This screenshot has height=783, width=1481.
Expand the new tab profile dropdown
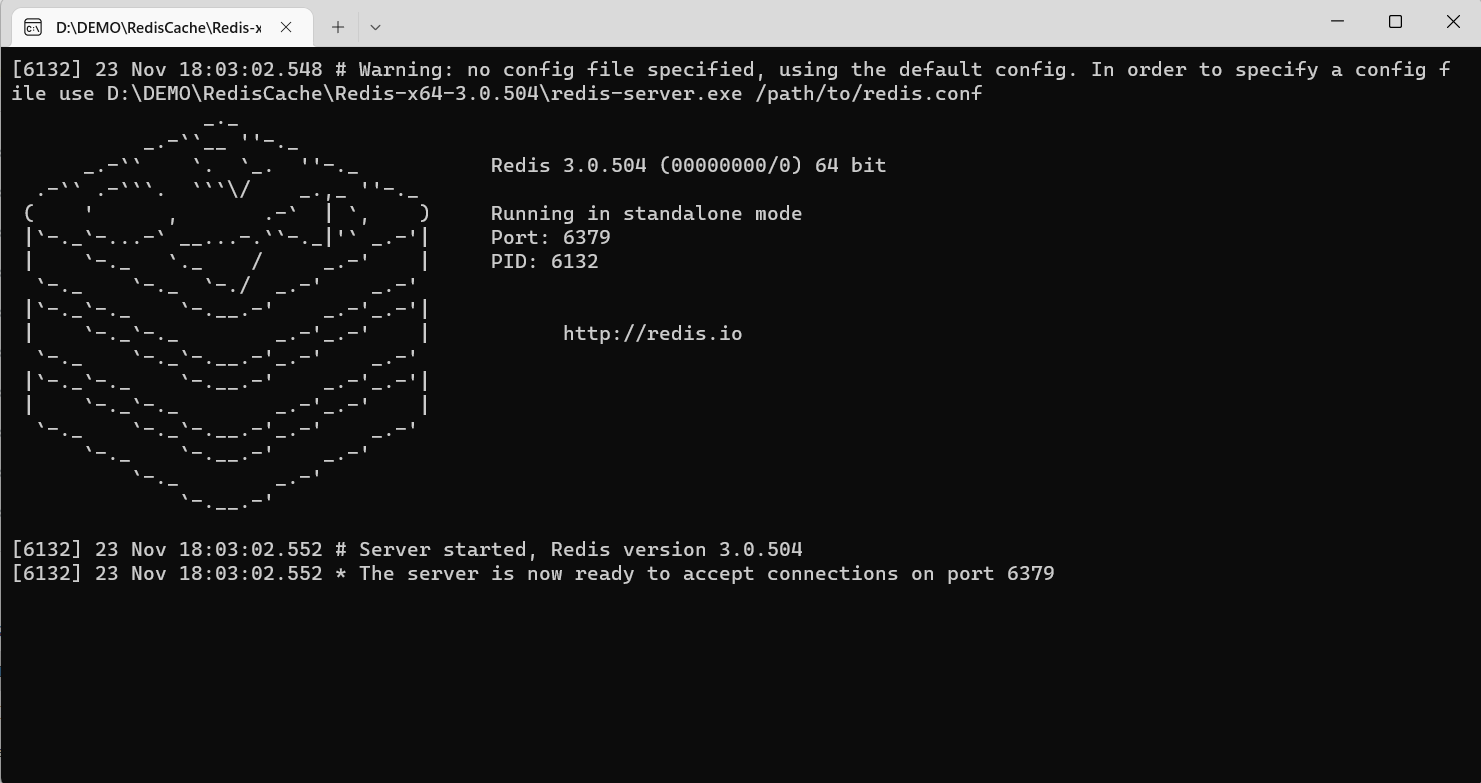pos(375,27)
